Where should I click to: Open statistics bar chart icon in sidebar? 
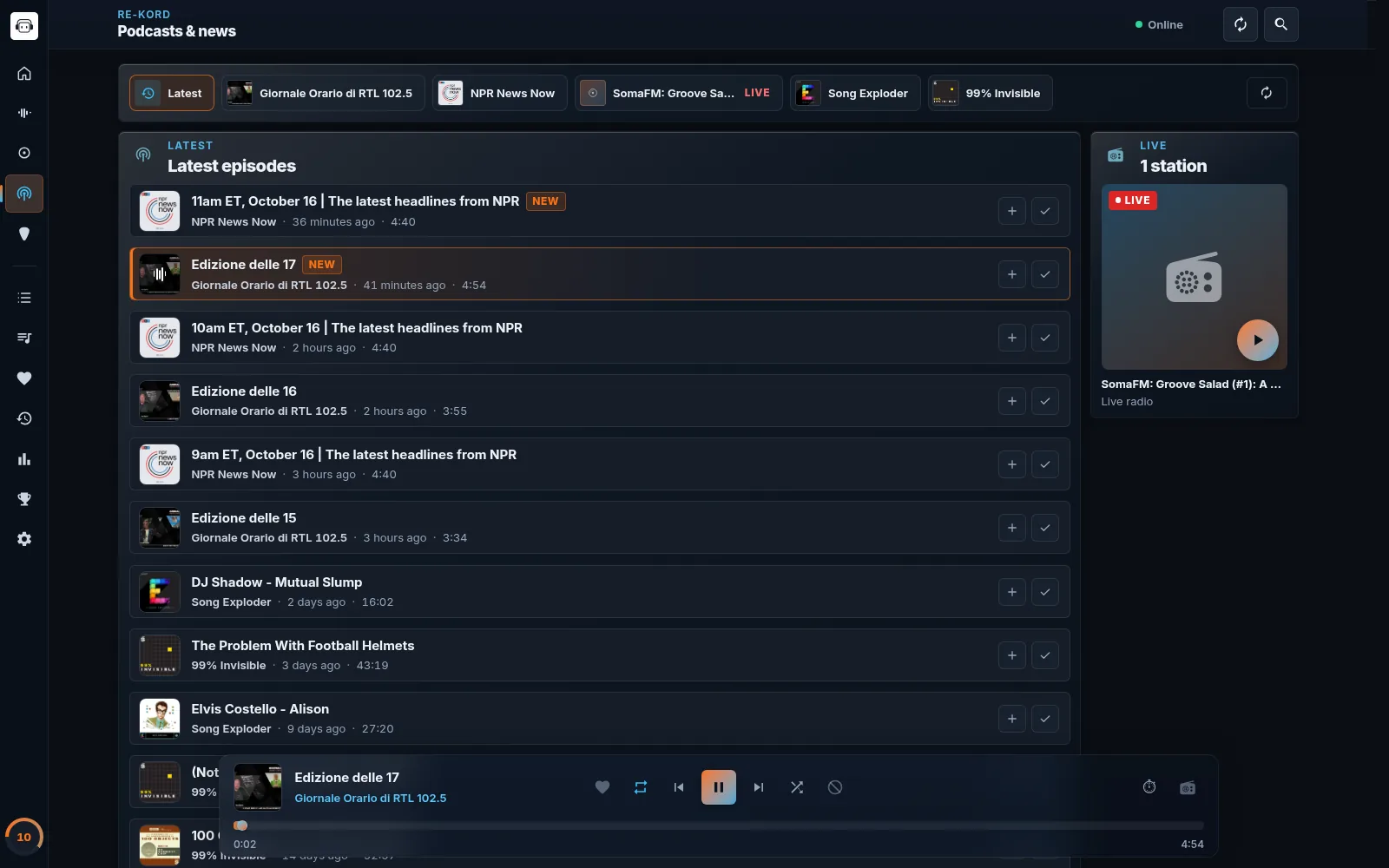[24, 459]
